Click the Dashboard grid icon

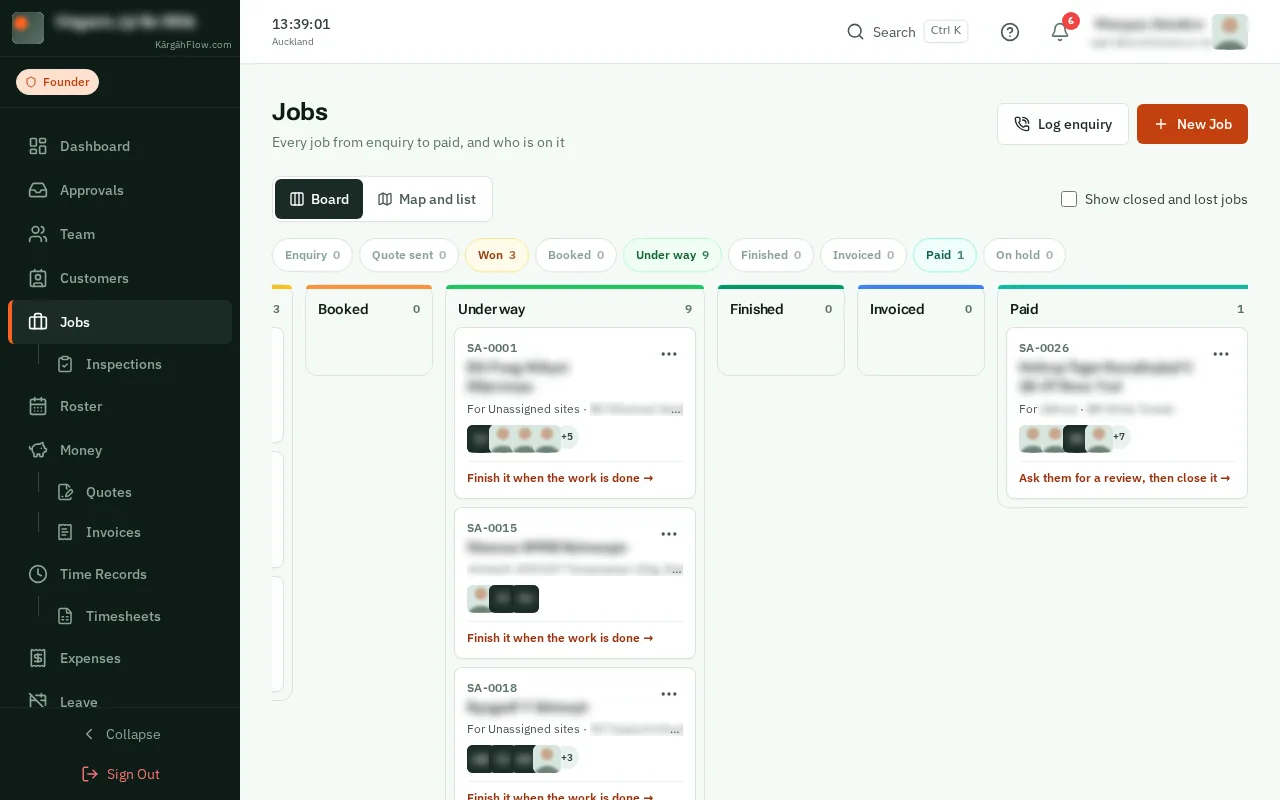pos(38,146)
